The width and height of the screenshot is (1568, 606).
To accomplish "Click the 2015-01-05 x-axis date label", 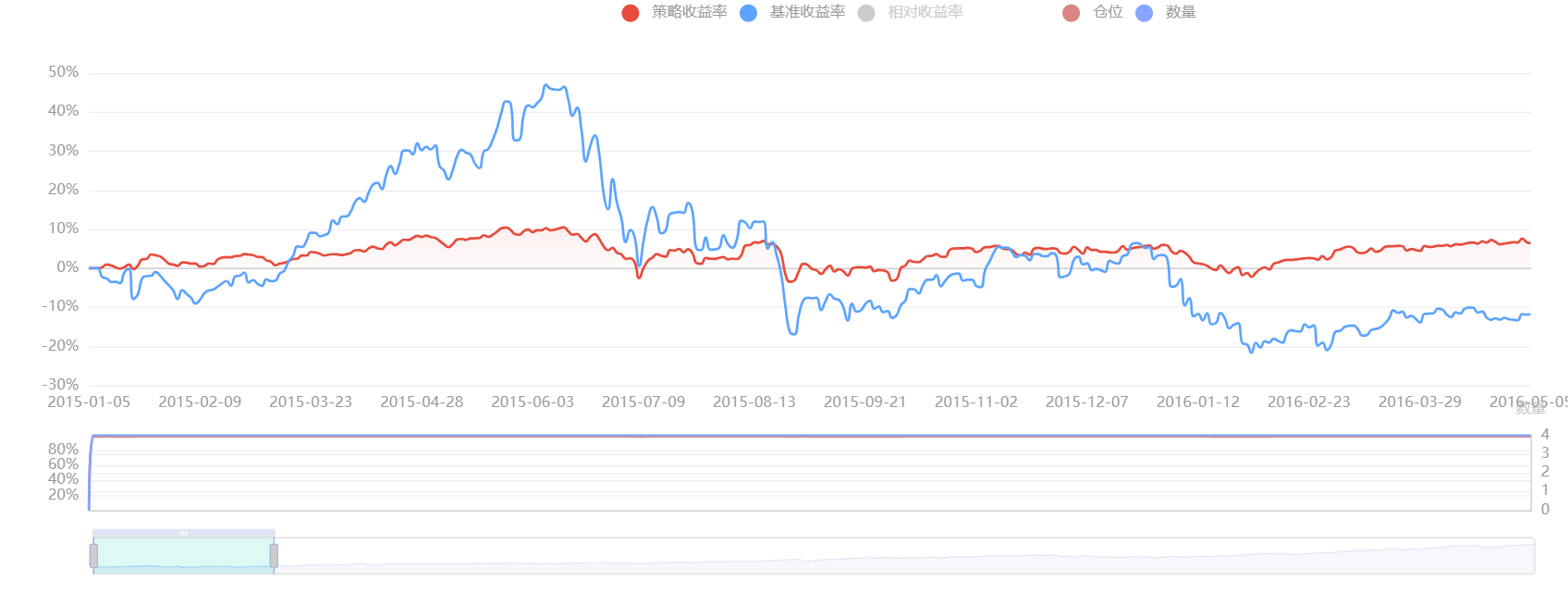I will point(89,402).
